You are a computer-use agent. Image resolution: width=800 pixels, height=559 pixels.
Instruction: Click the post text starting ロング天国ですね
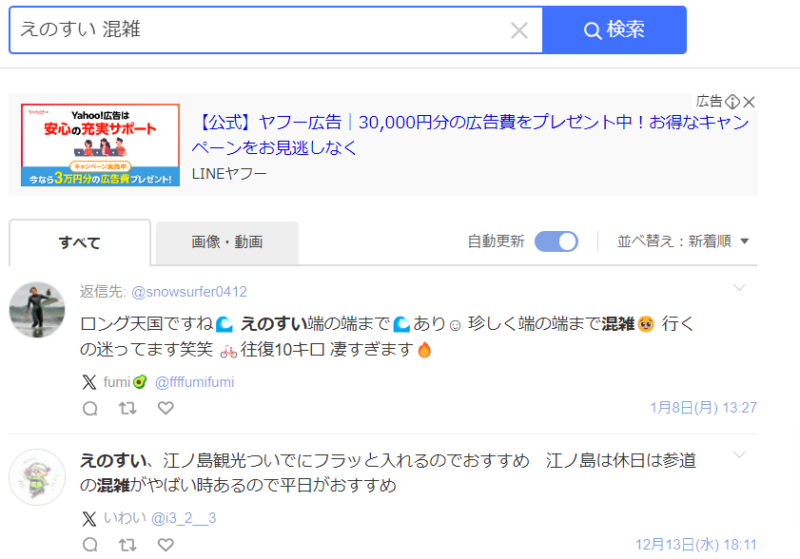(387, 337)
